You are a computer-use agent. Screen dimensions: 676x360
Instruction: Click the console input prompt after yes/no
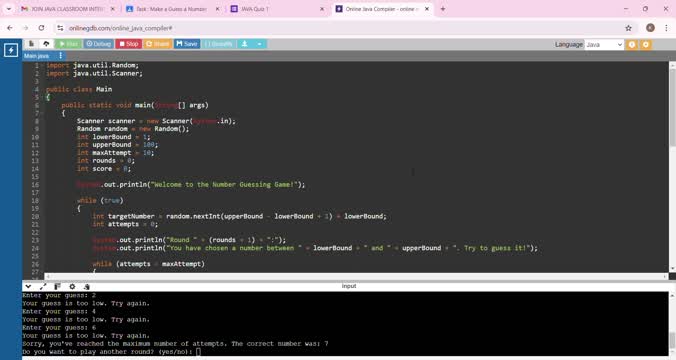click(198, 352)
